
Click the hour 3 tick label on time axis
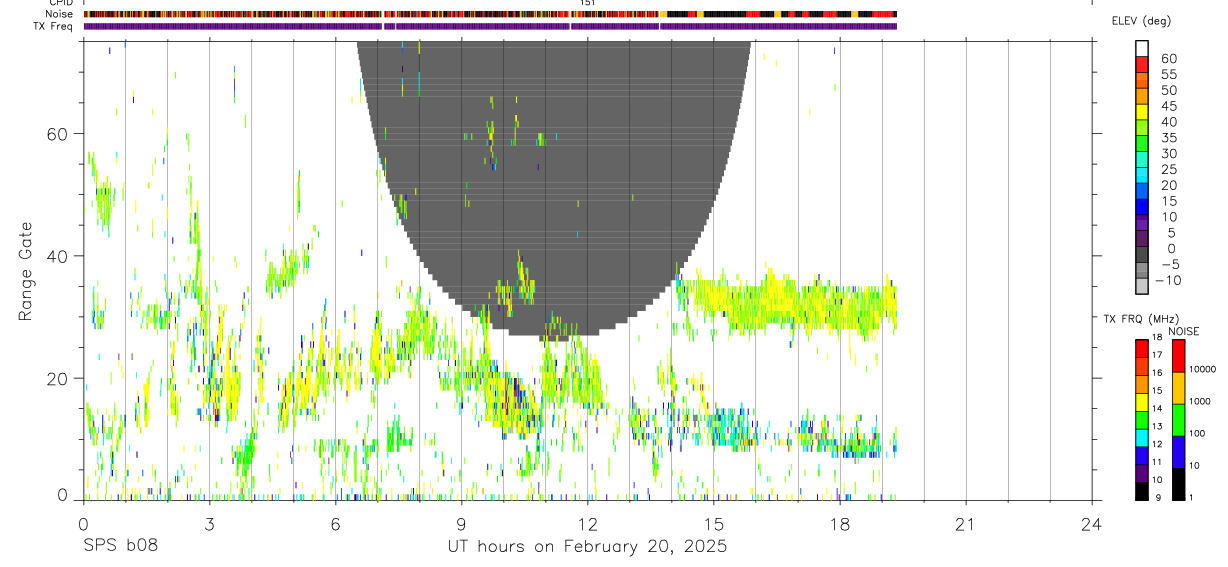pos(209,523)
